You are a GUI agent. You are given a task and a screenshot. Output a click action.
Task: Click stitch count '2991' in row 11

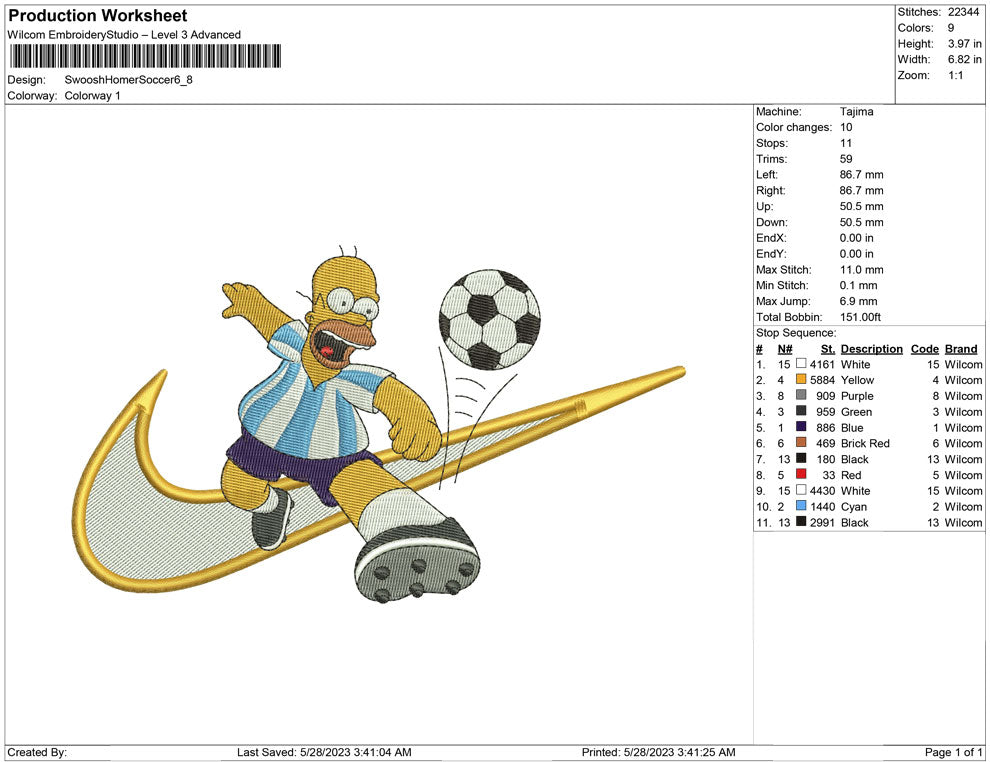coord(823,522)
